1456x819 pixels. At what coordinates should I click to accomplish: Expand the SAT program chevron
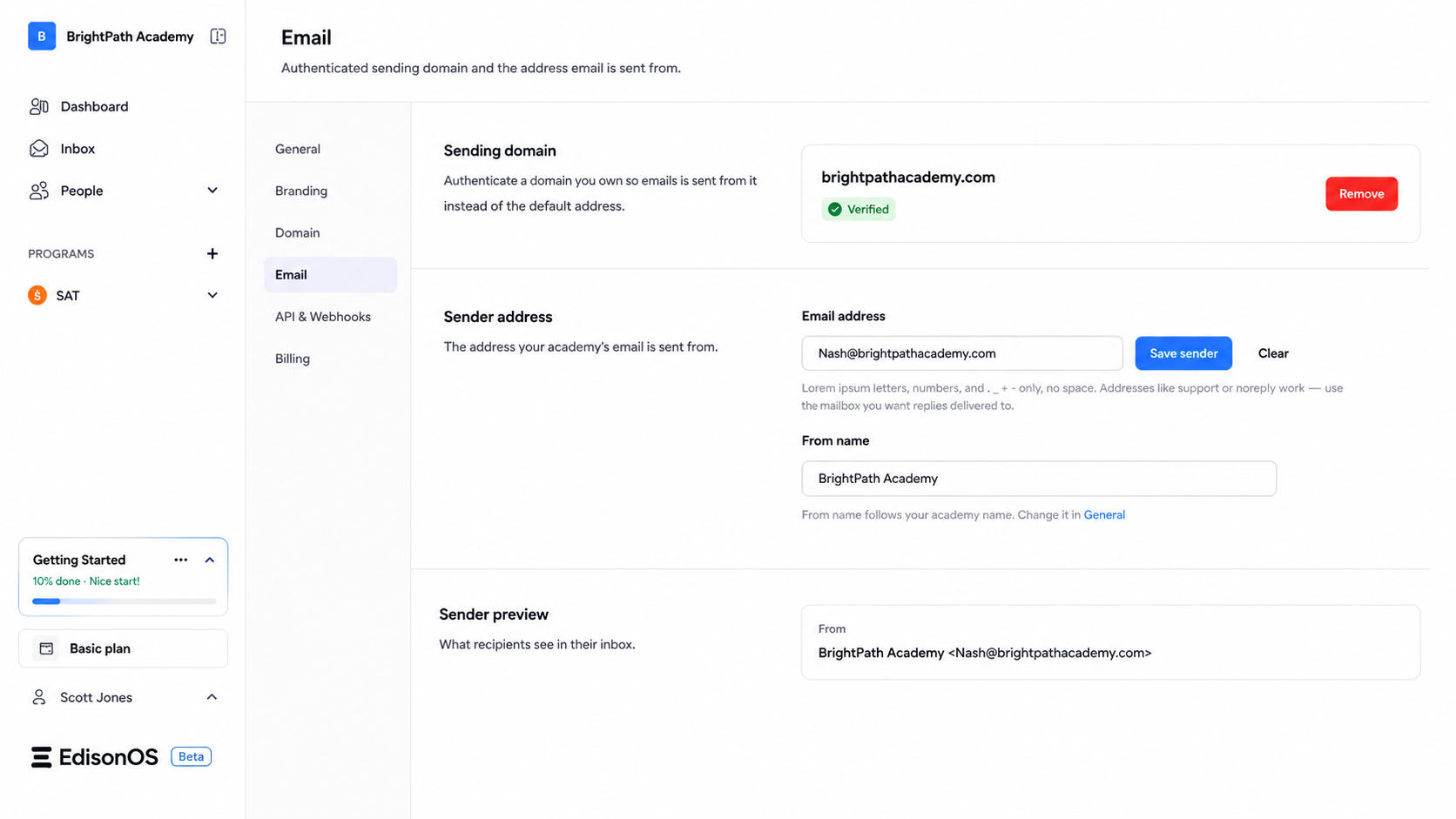[x=212, y=295]
